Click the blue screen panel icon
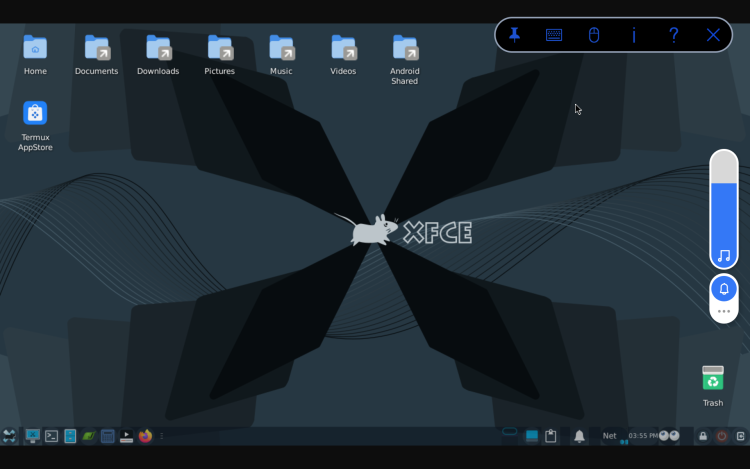 tap(532, 436)
